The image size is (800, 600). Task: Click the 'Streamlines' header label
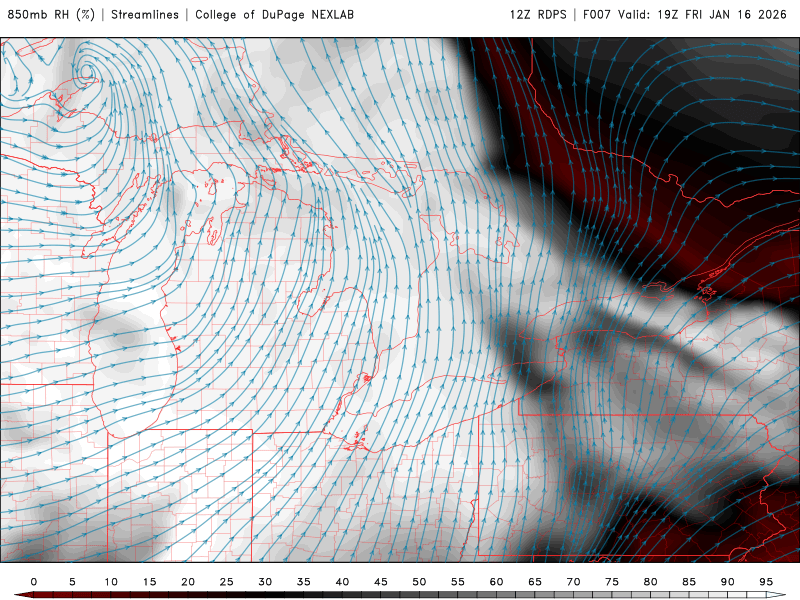(x=145, y=14)
